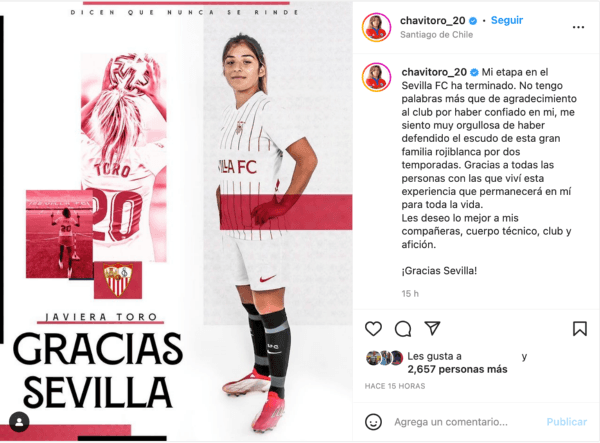Open the emoji picker smiley icon
Image resolution: width=600 pixels, height=443 pixels.
click(x=373, y=422)
